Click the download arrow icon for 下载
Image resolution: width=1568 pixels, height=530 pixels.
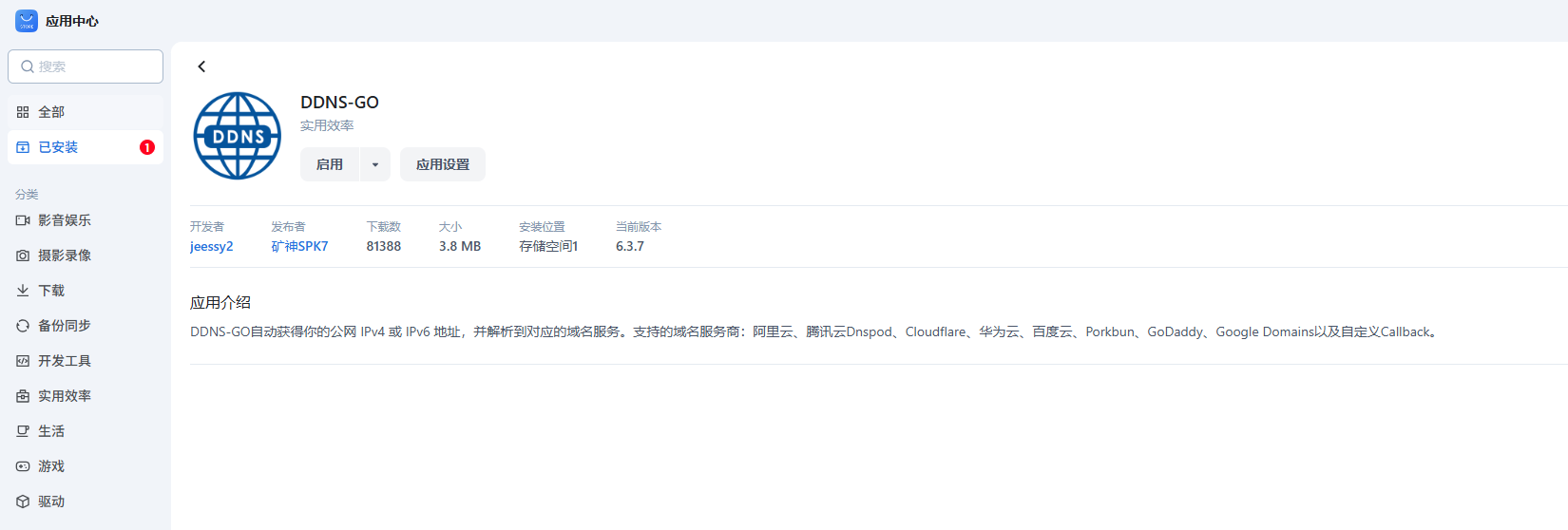coord(23,291)
